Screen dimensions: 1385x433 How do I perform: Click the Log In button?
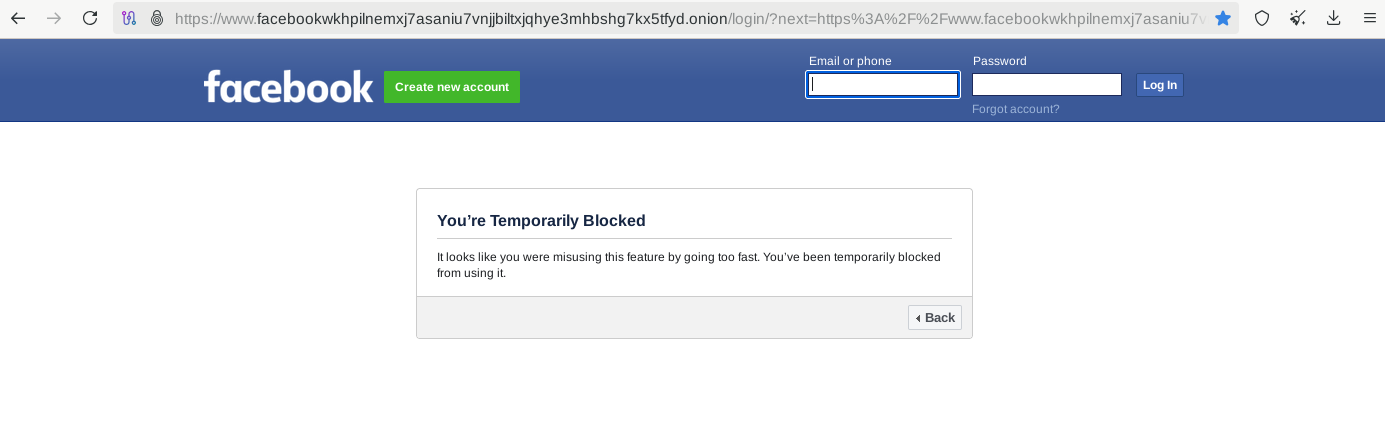click(x=1160, y=85)
